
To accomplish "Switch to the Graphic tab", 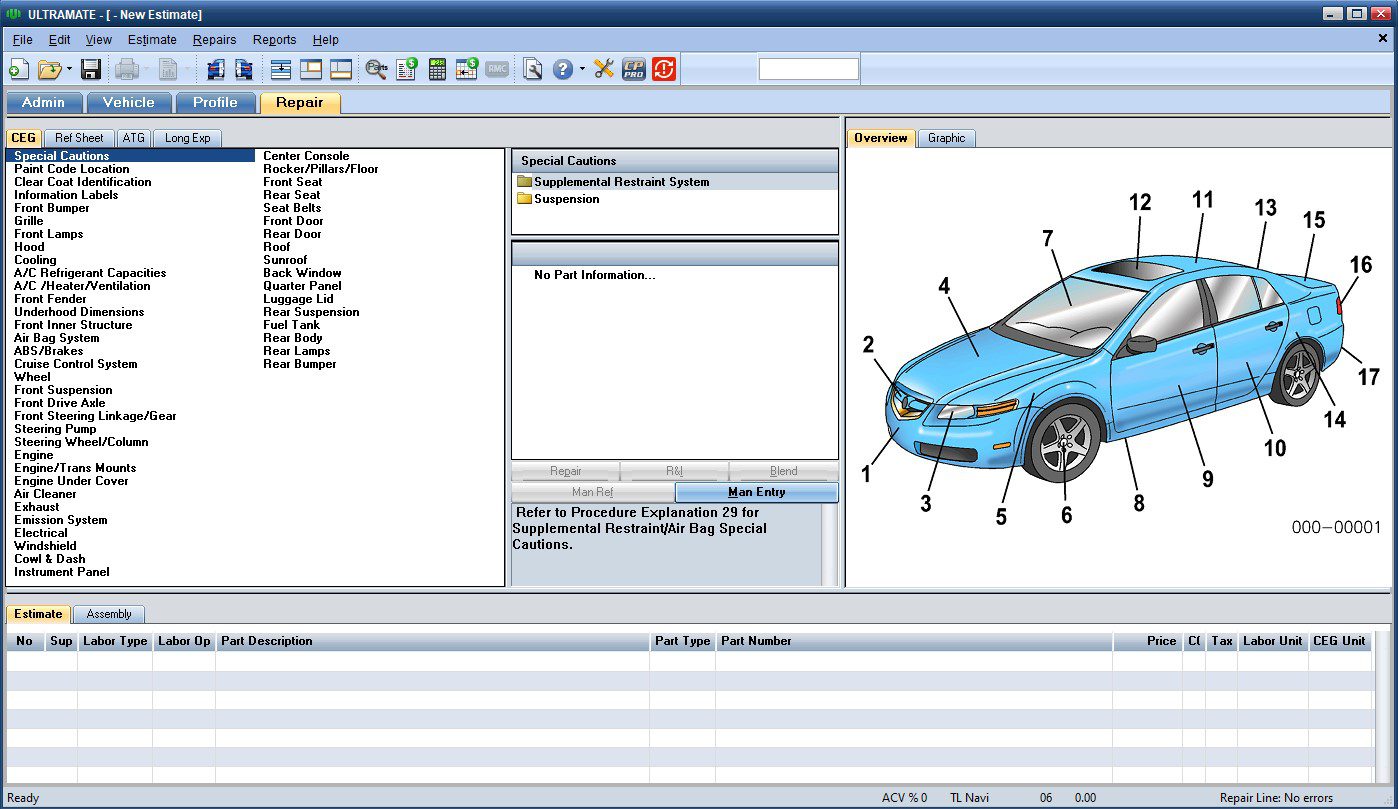I will click(946, 138).
